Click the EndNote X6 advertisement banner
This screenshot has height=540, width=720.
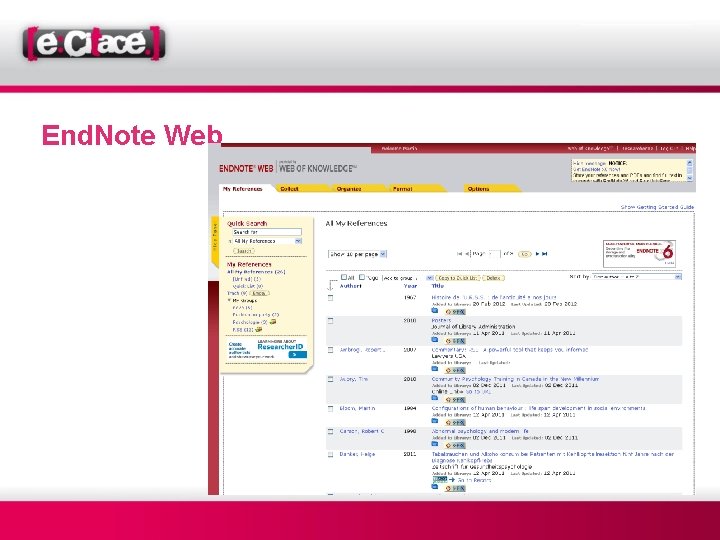point(639,253)
